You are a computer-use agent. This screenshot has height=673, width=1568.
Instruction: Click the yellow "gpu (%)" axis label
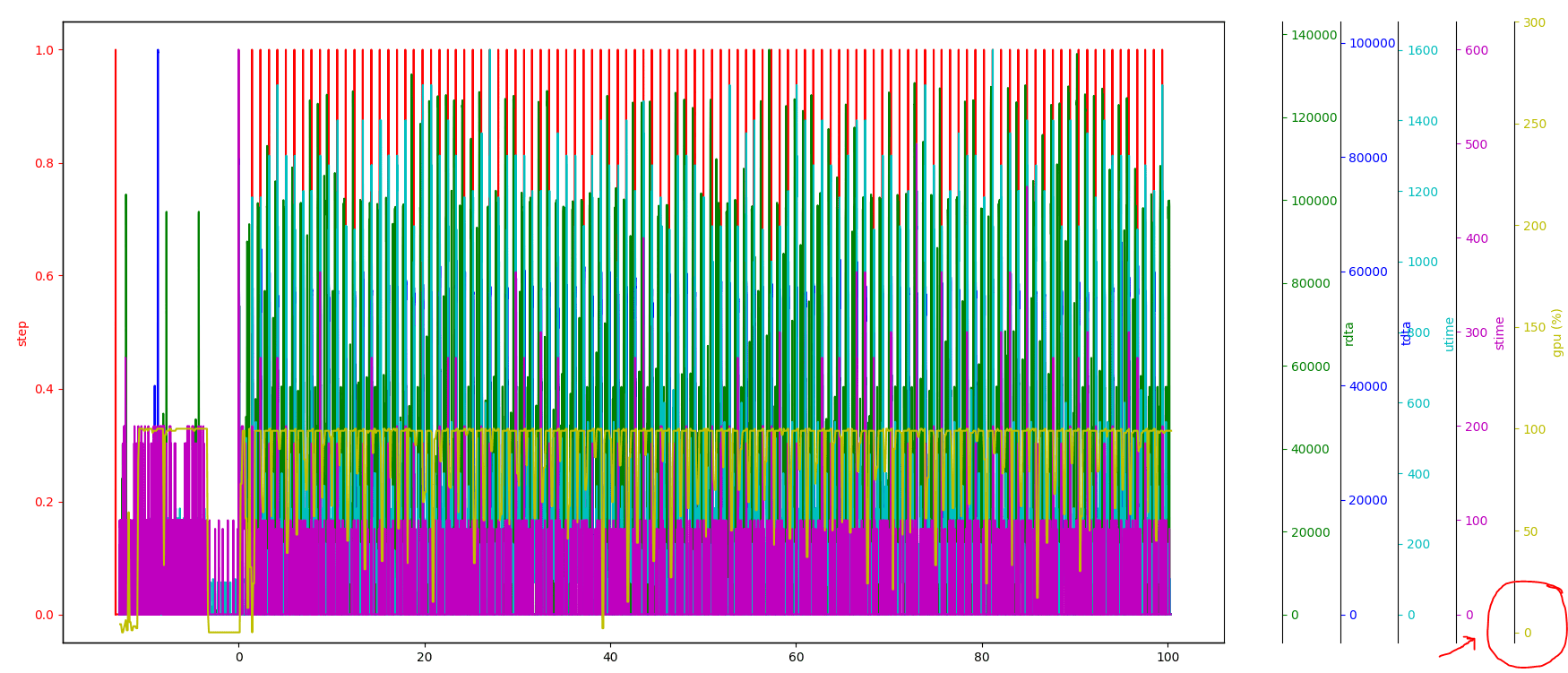pyautogui.click(x=1556, y=332)
